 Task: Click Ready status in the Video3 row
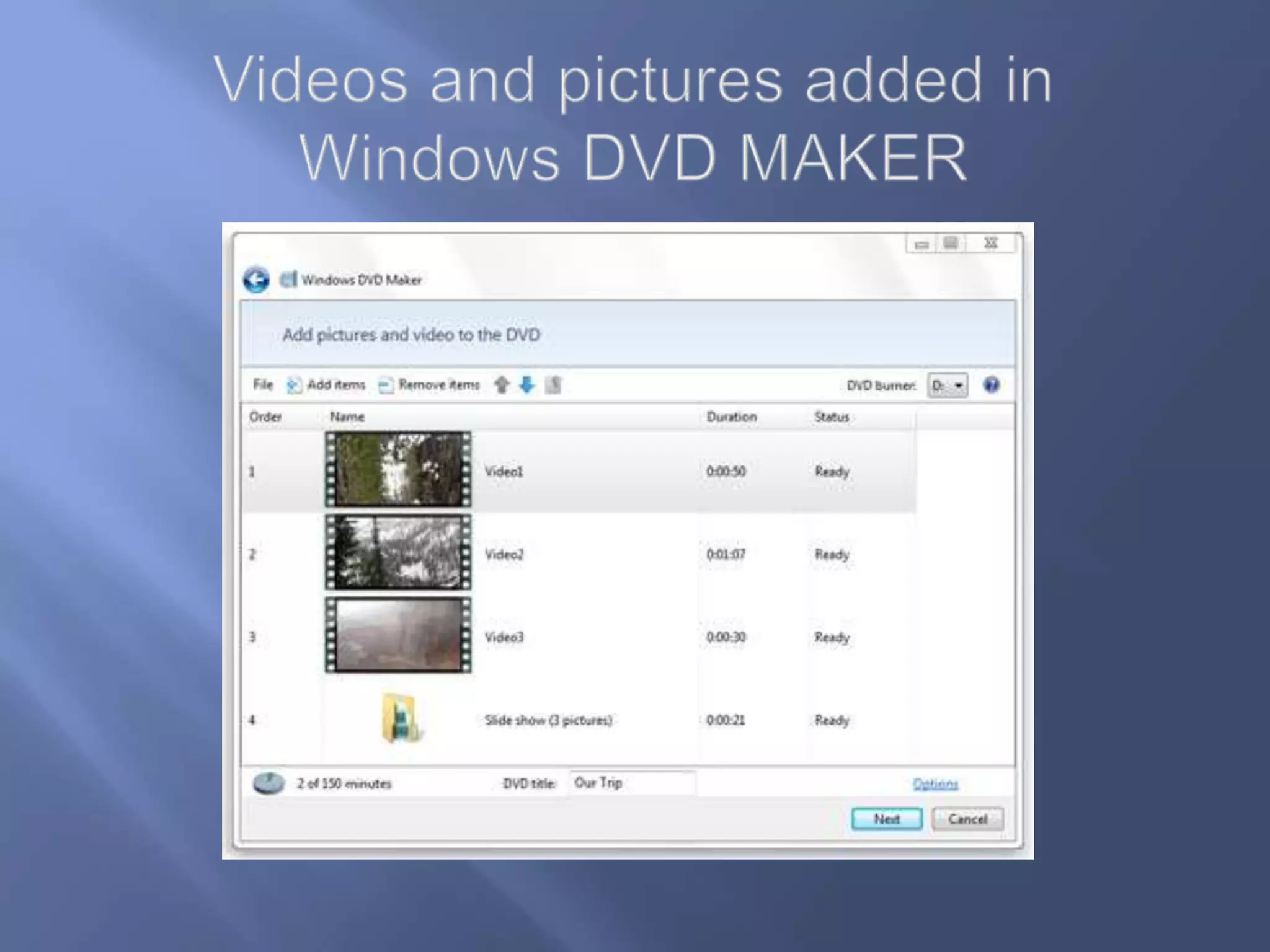tap(832, 638)
